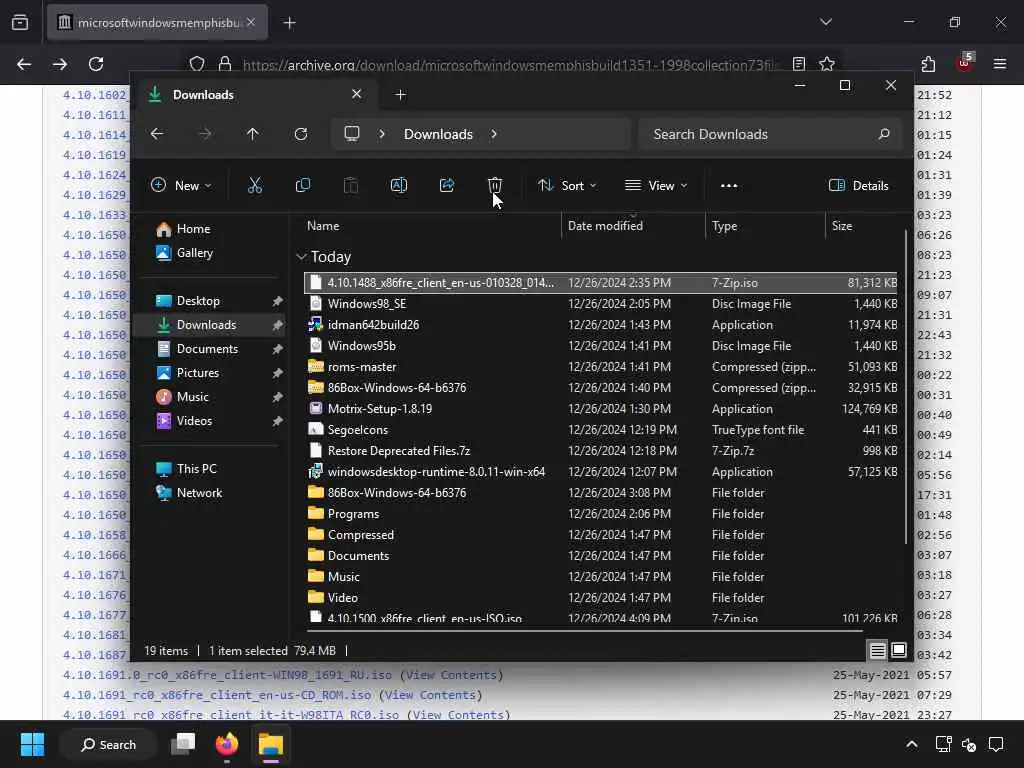Viewport: 1024px width, 768px height.
Task: Show hidden system tray icons
Action: coord(912,744)
